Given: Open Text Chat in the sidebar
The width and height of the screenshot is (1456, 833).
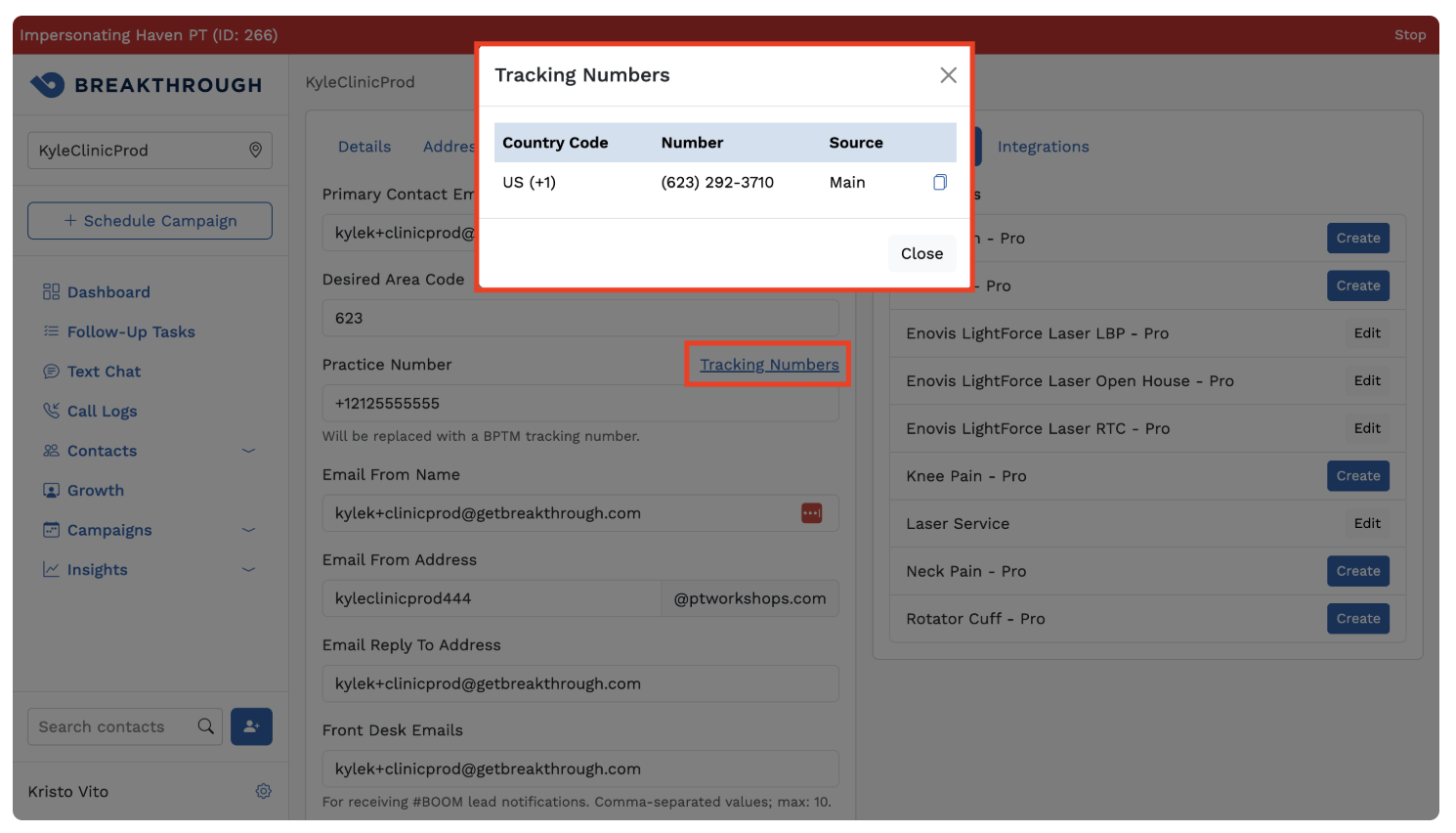Looking at the screenshot, I should [104, 372].
